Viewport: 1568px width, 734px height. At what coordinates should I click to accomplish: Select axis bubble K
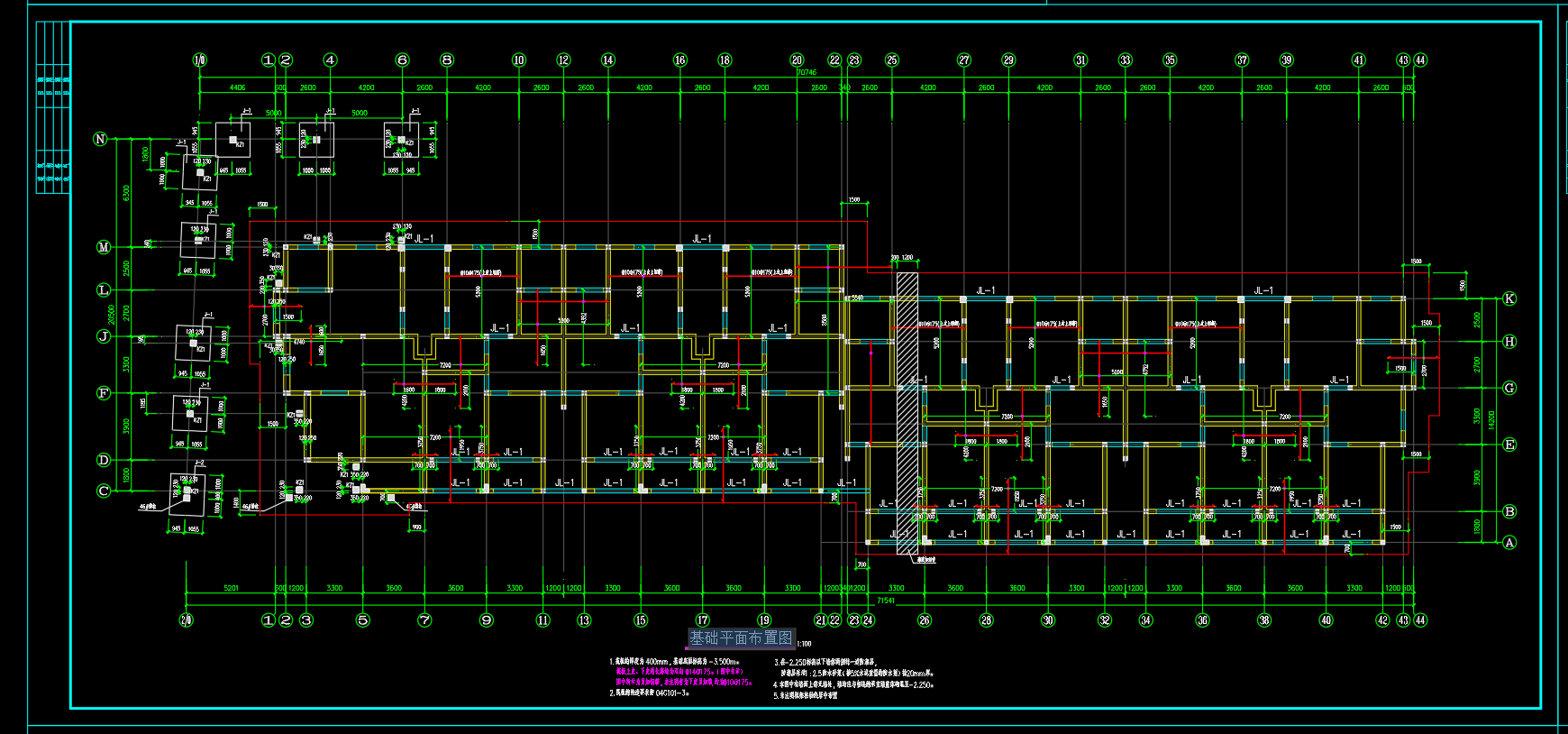point(1509,299)
